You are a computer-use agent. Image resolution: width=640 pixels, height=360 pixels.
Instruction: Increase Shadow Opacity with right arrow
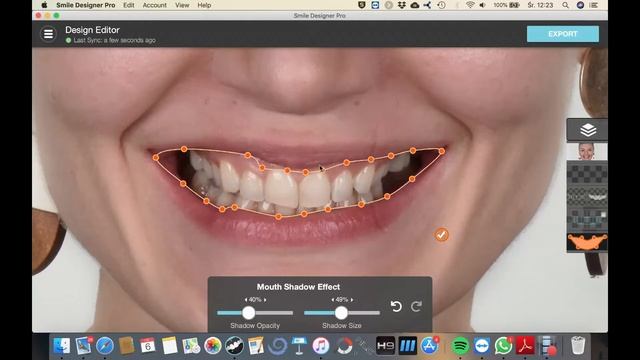coord(265,300)
